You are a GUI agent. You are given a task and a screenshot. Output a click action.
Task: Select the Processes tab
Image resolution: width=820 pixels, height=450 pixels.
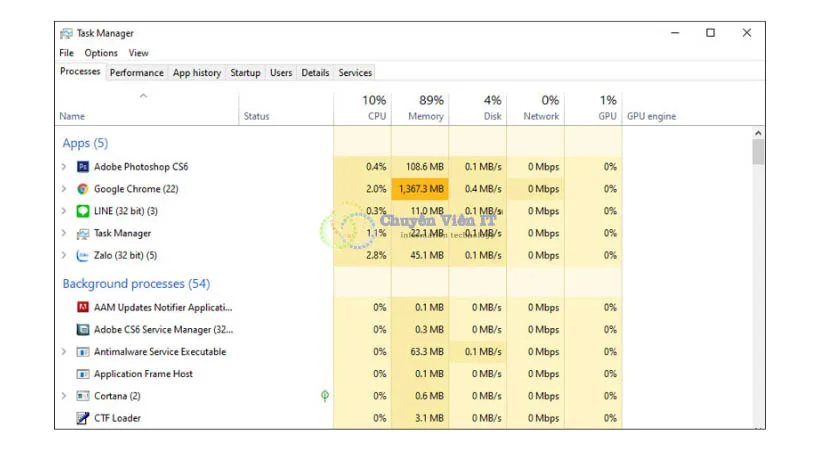(x=80, y=72)
